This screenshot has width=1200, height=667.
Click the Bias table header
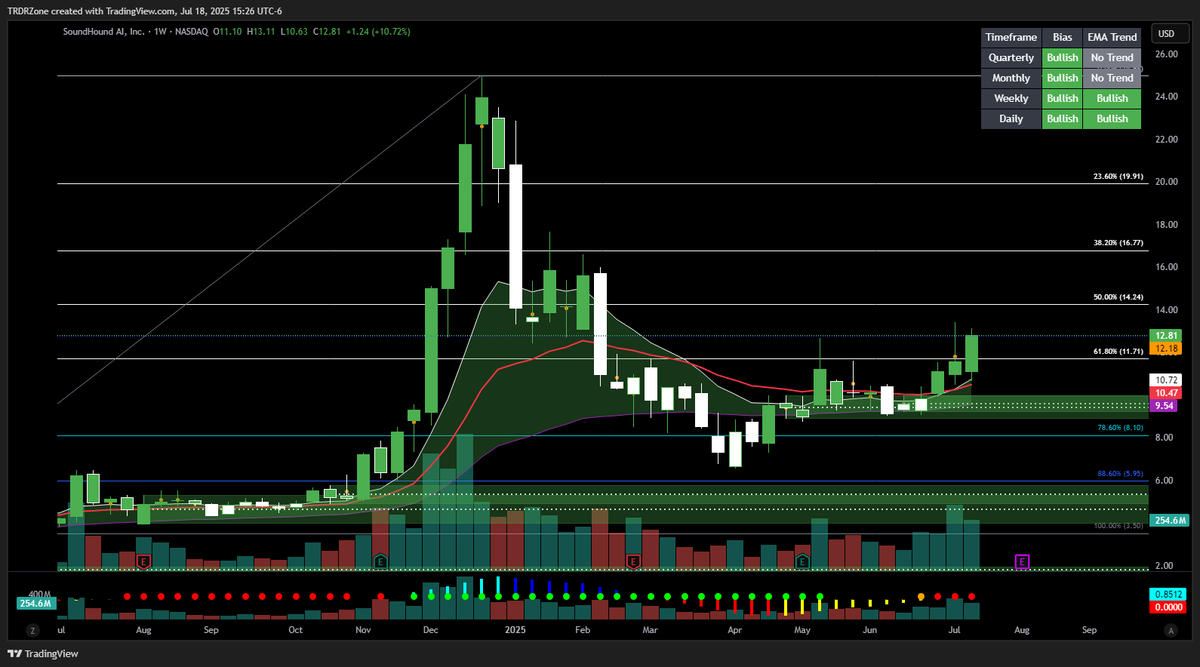point(1062,37)
